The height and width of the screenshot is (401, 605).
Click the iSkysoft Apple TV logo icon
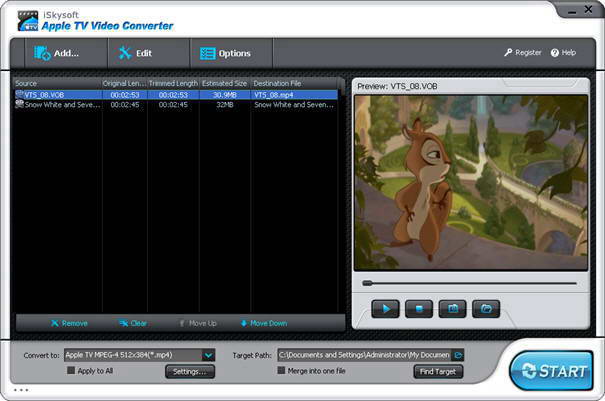tap(28, 21)
